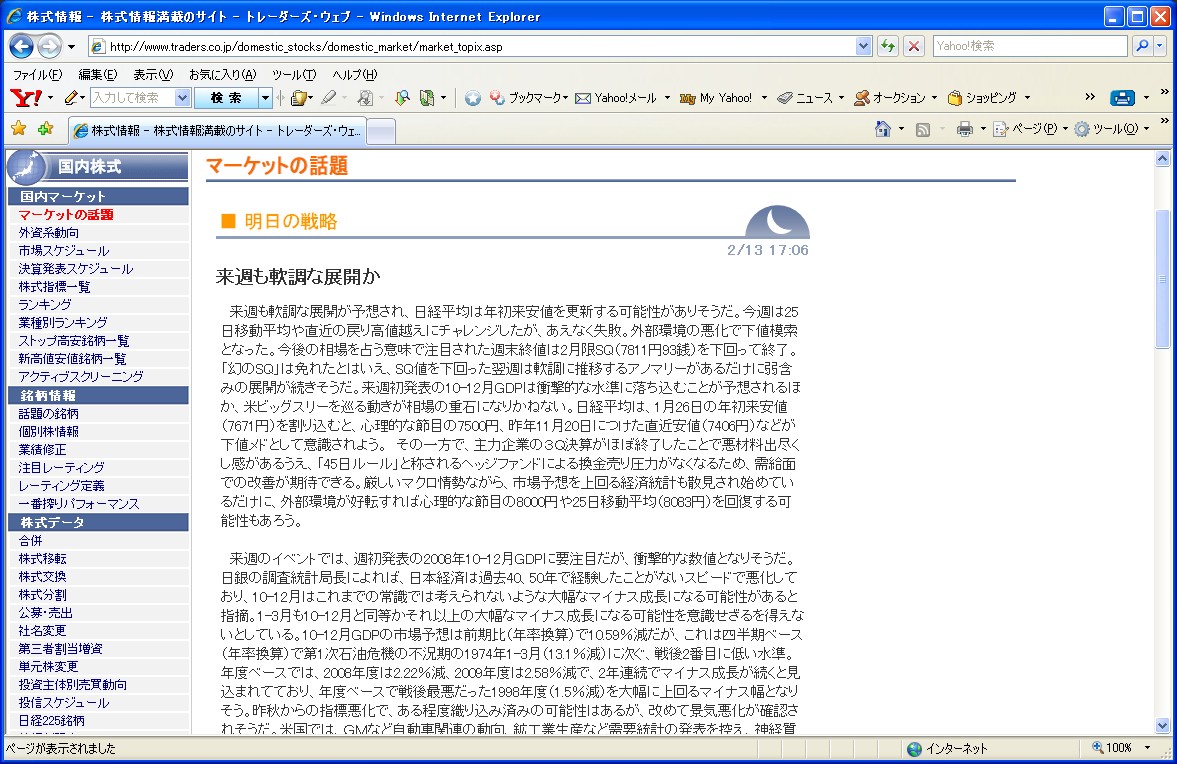Click the gold Favorites star icon

pyautogui.click(x=19, y=129)
